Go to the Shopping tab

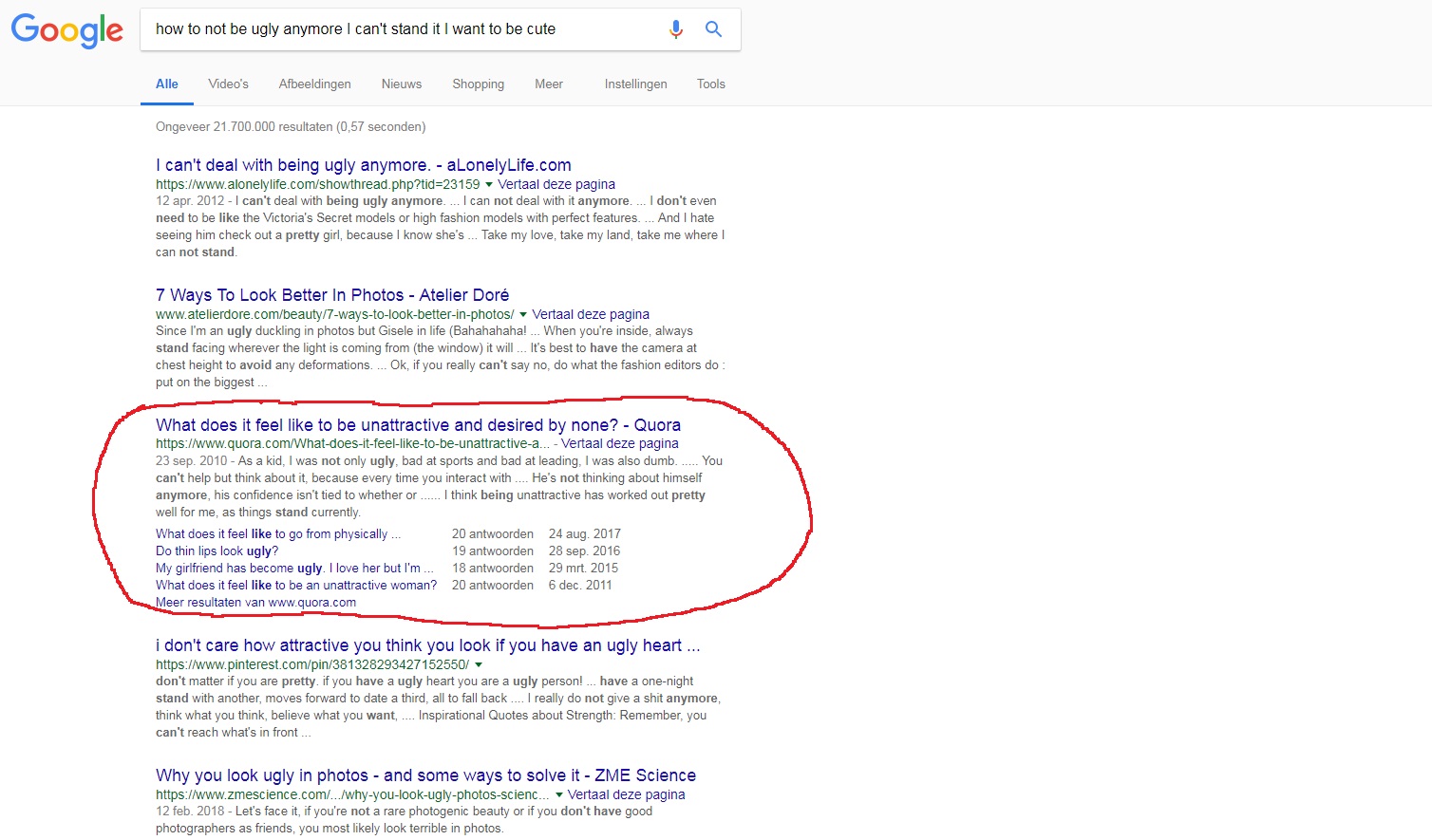[478, 84]
